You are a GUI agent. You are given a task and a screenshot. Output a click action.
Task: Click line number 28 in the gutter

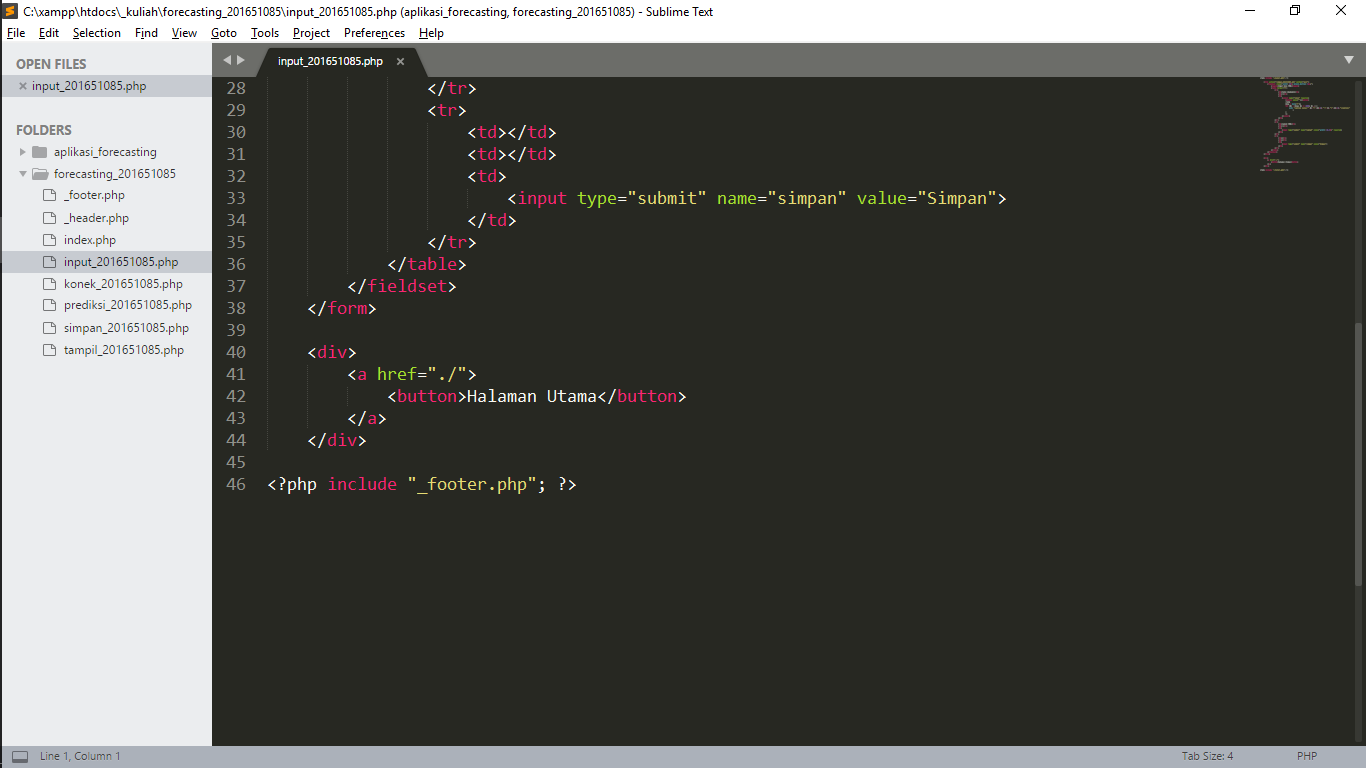[x=236, y=88]
